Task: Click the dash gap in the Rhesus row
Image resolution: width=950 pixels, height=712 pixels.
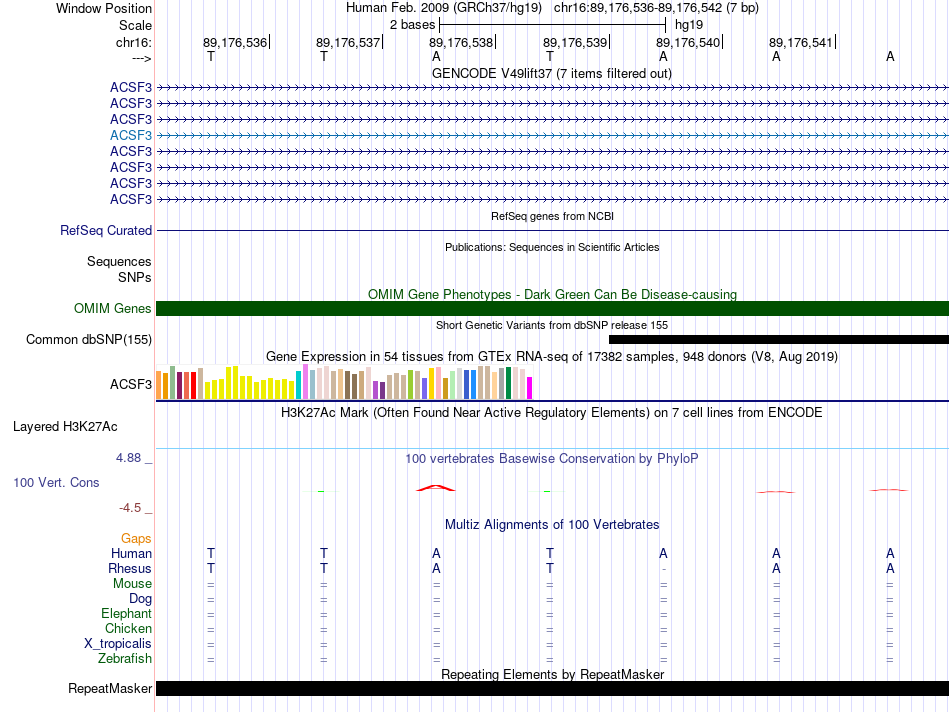Action: pyautogui.click(x=663, y=570)
